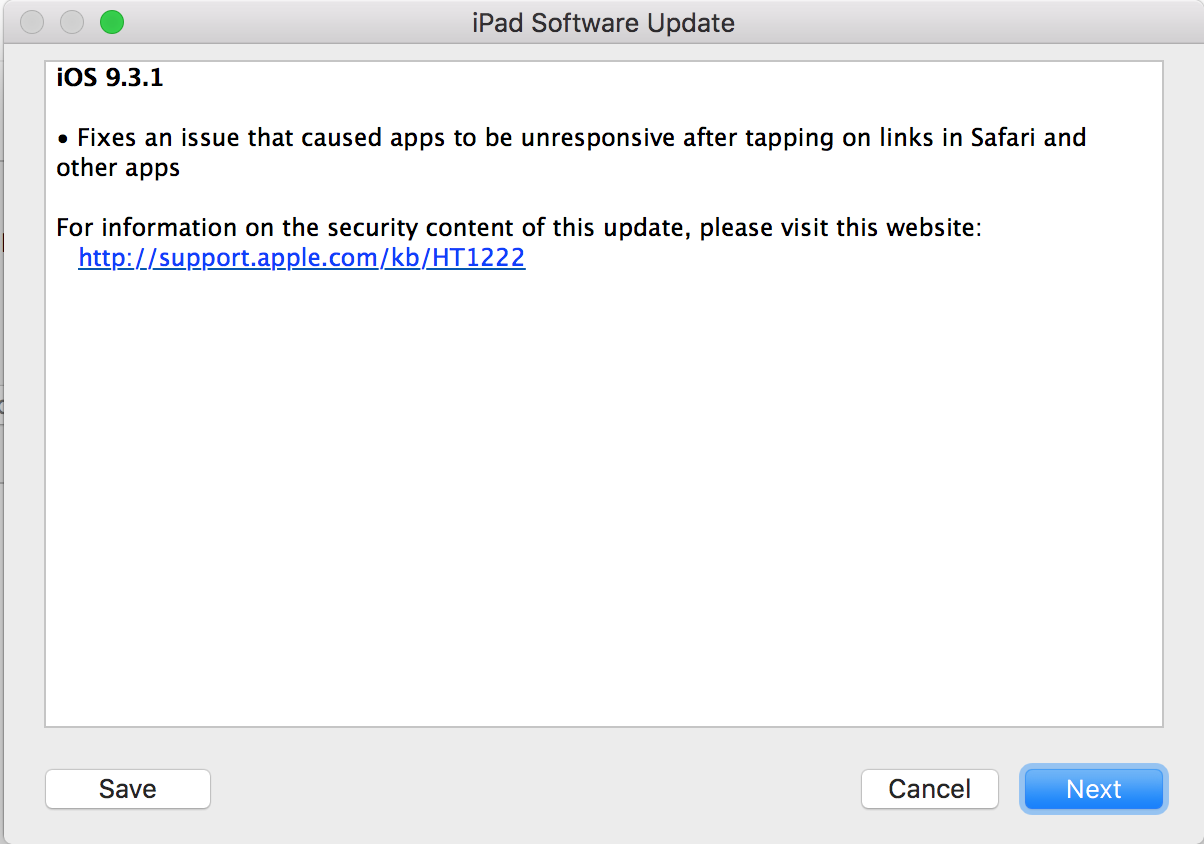Click the green zoom window button
The height and width of the screenshot is (844, 1204).
[x=112, y=22]
